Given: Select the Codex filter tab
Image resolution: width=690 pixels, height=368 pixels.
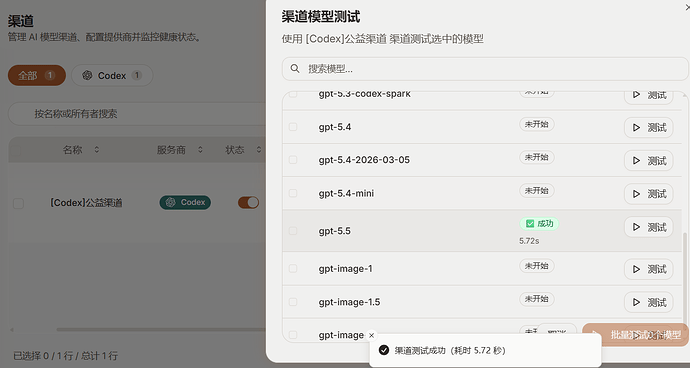Looking at the screenshot, I should click(x=112, y=76).
